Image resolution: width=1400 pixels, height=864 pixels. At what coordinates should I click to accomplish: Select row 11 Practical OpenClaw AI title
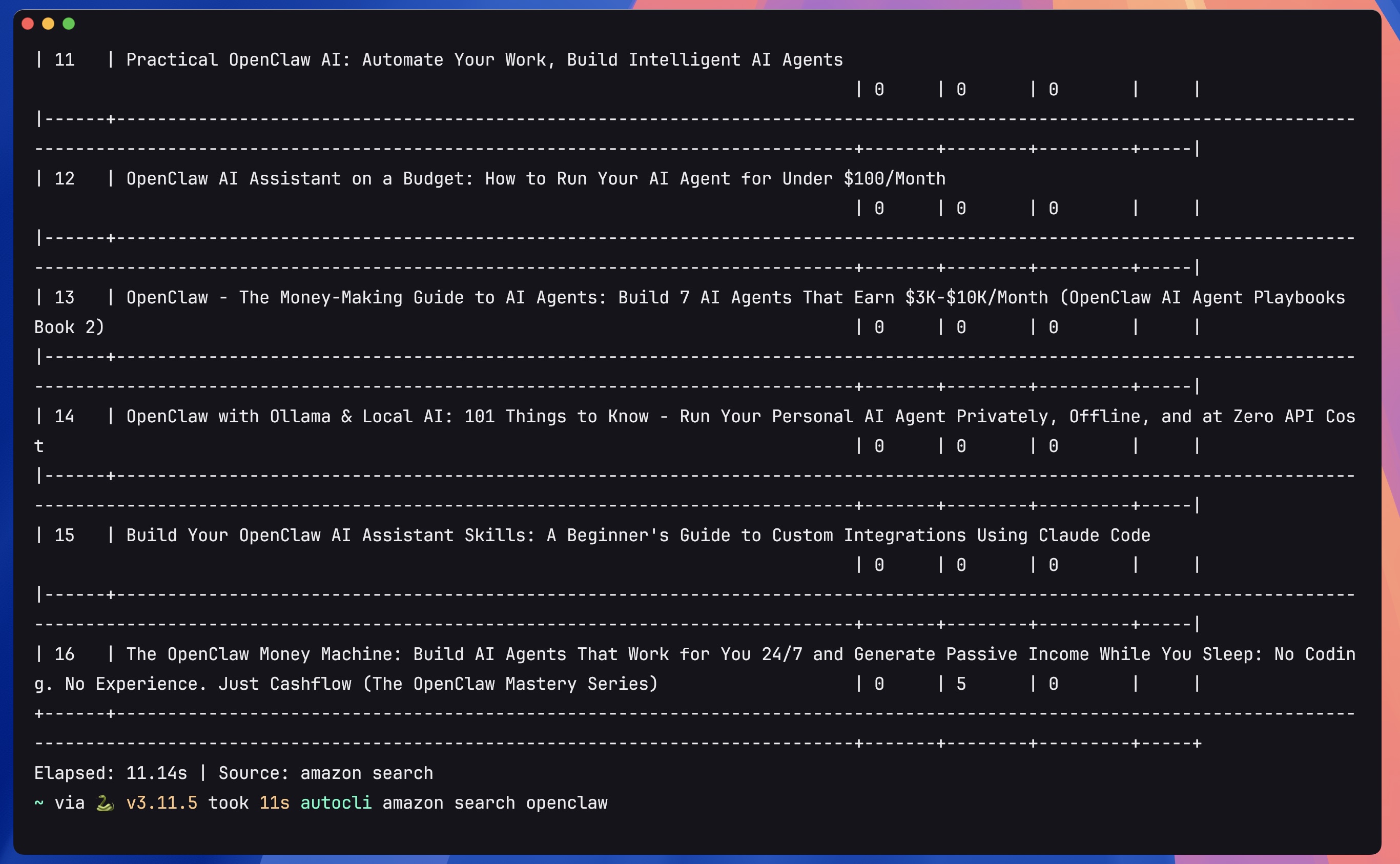485,59
